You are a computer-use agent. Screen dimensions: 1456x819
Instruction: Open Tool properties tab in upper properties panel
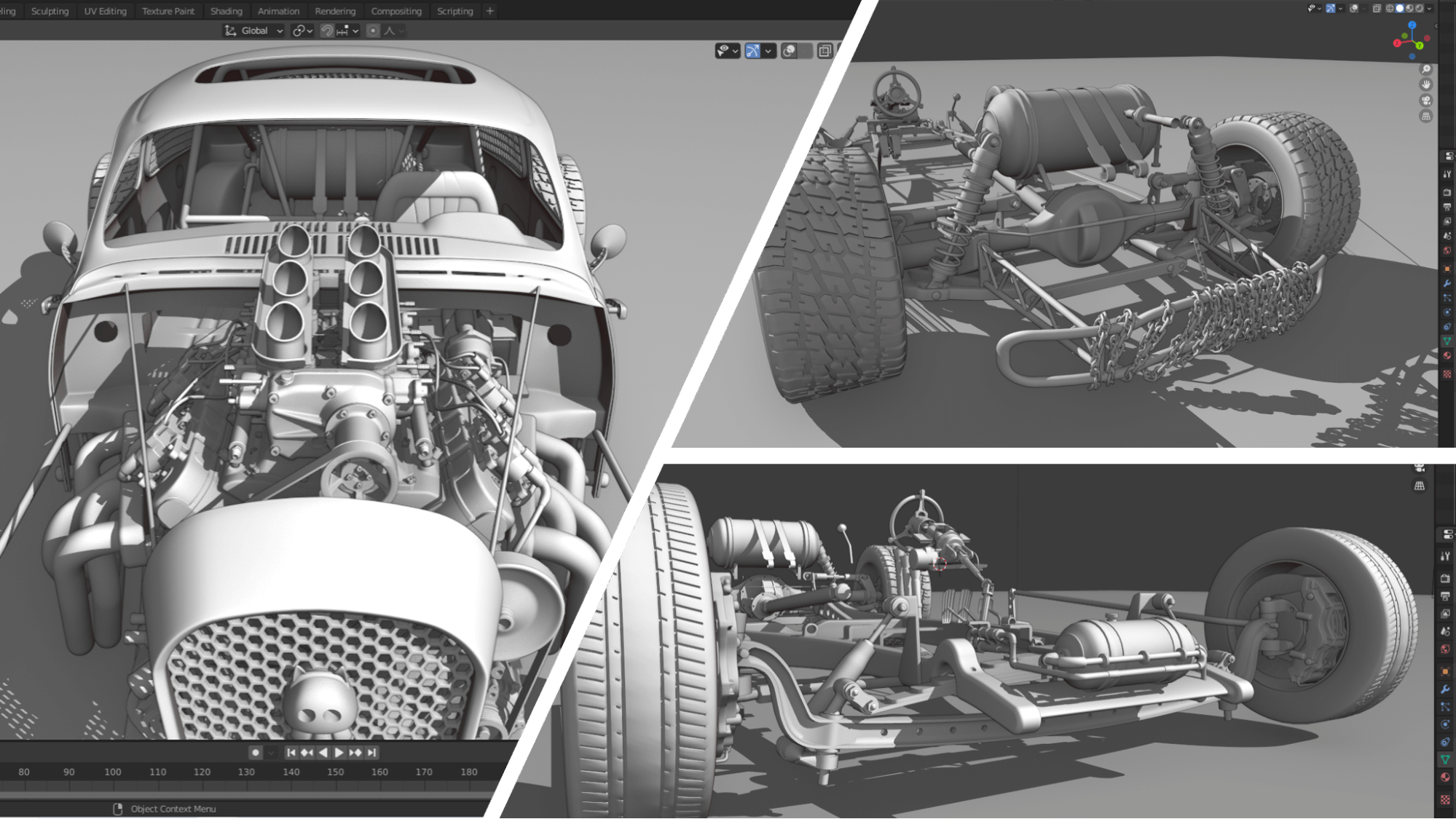[x=1447, y=173]
